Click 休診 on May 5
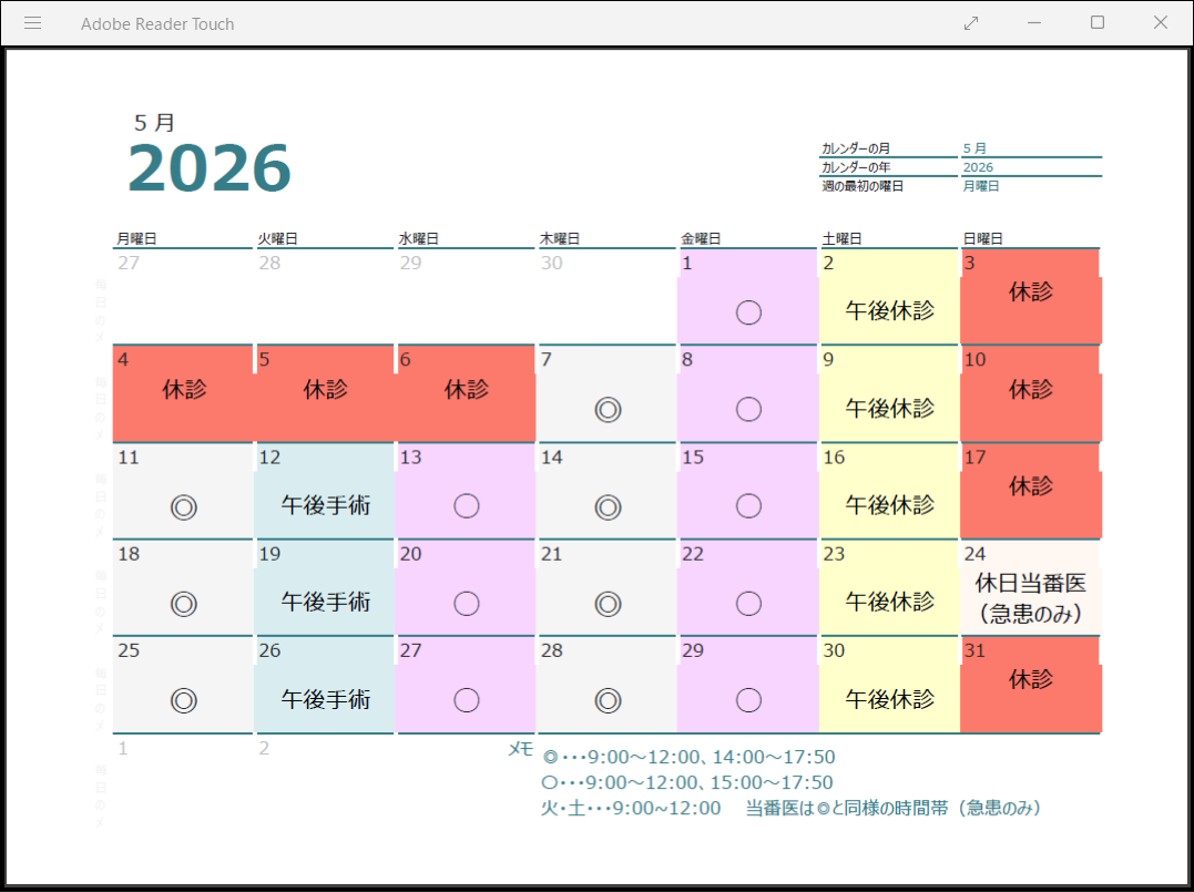 (x=325, y=390)
